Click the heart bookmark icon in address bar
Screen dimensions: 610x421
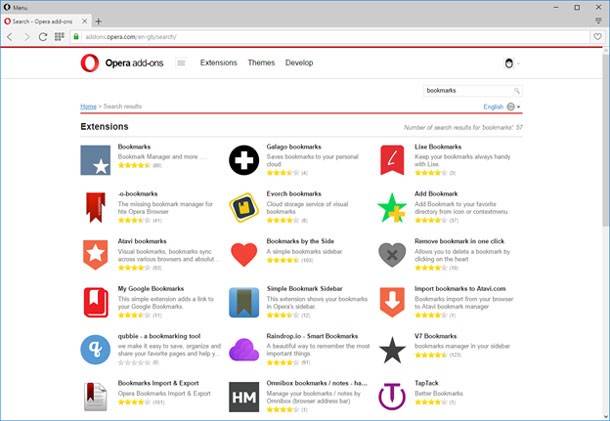pos(598,37)
